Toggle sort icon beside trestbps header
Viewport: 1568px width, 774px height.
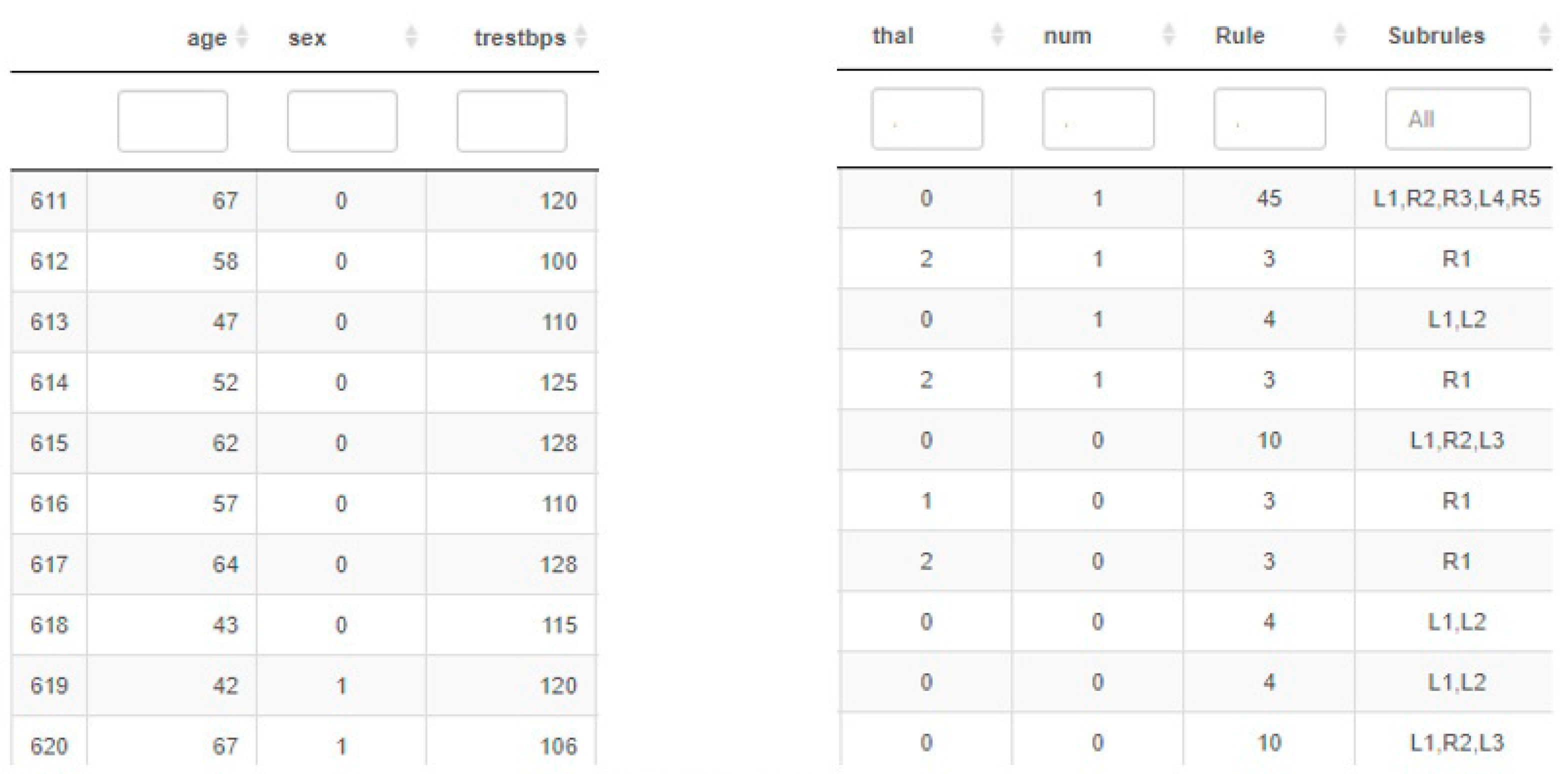coord(581,36)
